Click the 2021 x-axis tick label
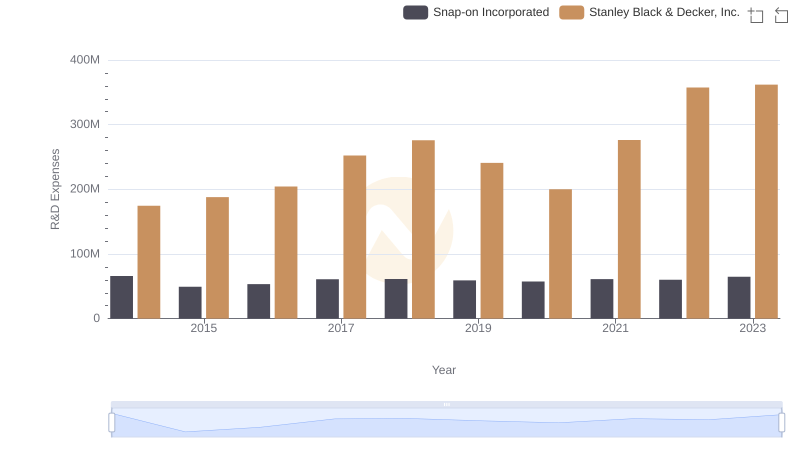The width and height of the screenshot is (800, 461). pos(615,328)
